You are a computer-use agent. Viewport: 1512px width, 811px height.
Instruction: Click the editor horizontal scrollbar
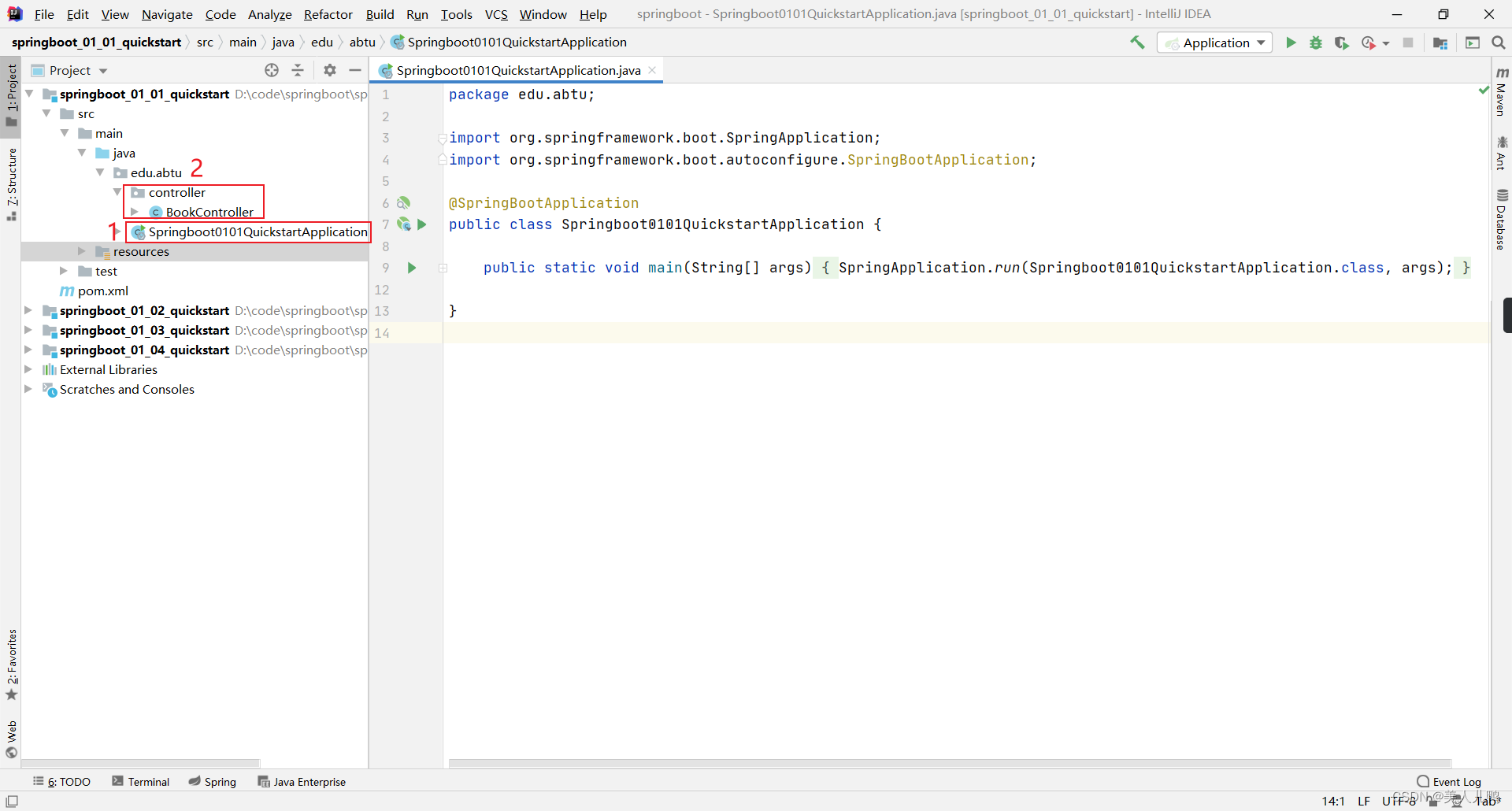949,763
